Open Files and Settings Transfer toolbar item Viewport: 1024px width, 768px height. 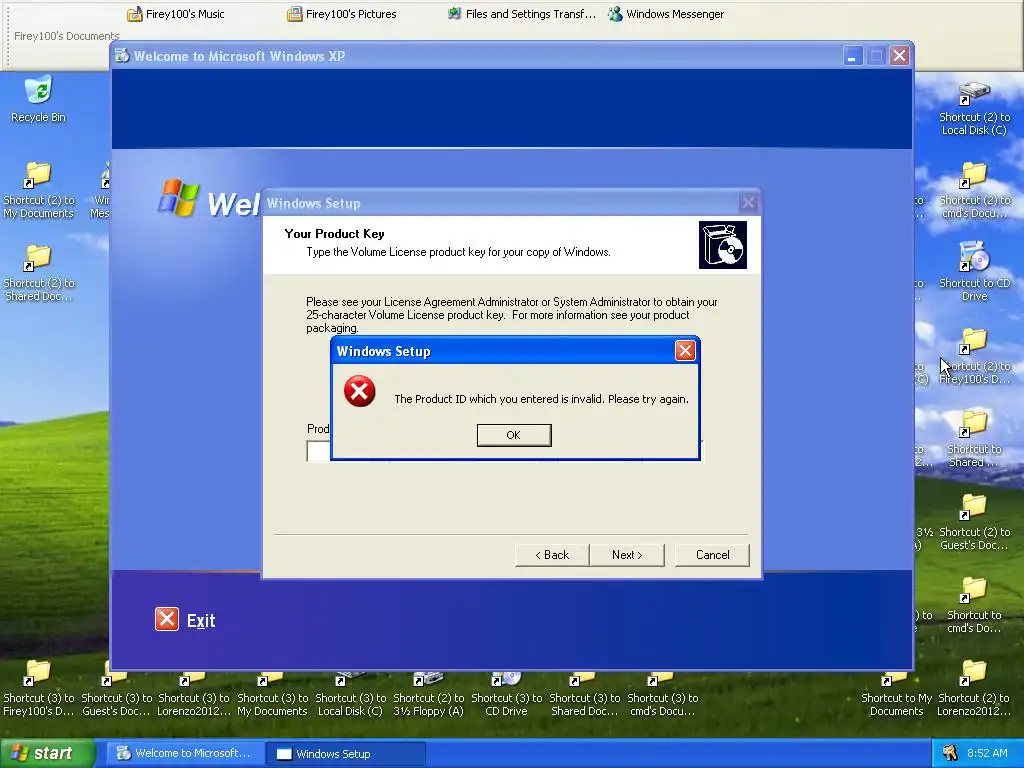coord(522,14)
